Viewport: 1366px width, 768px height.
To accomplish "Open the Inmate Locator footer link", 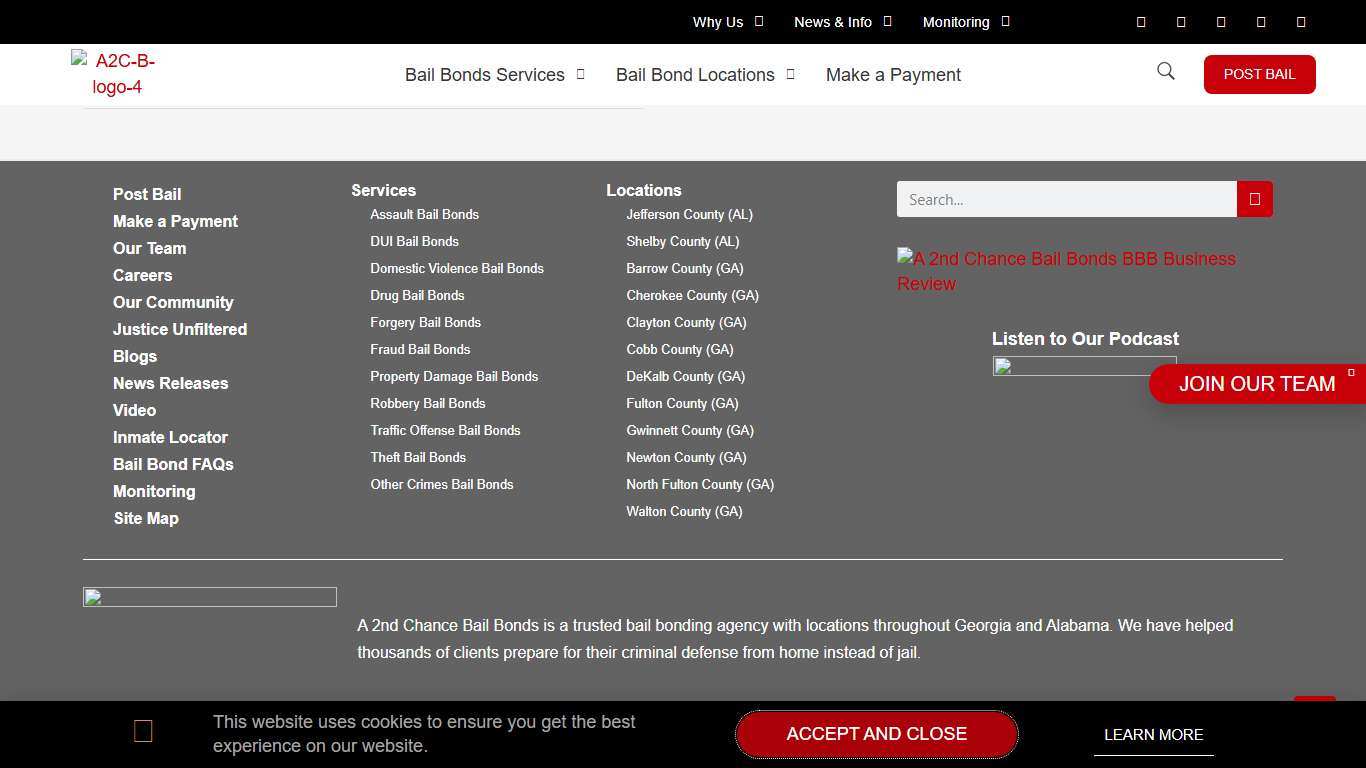I will coord(170,437).
